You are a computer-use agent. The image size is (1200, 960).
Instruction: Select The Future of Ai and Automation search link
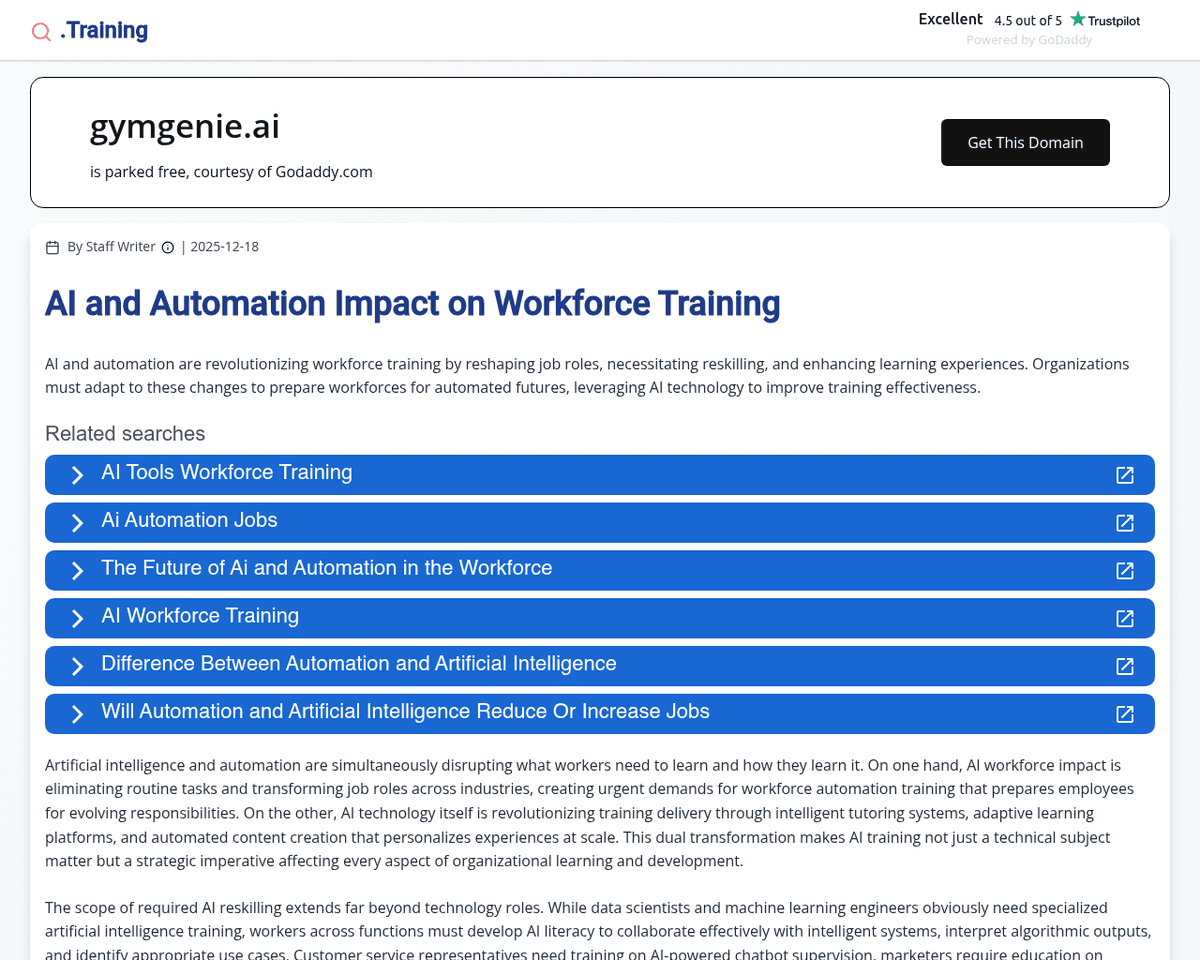tap(326, 569)
